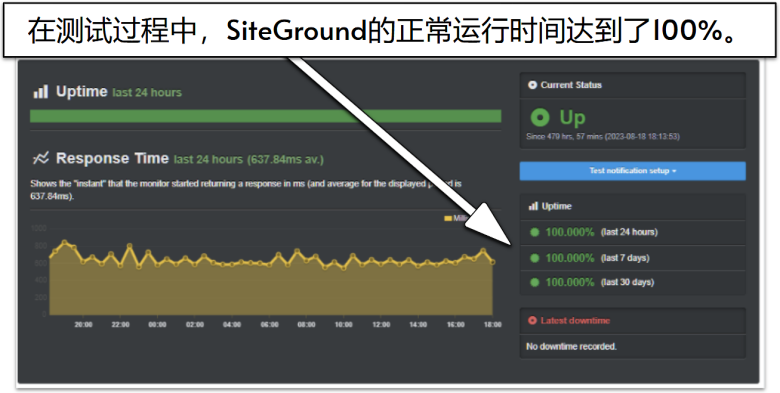
Task: Click the large Up status text
Action: point(572,118)
